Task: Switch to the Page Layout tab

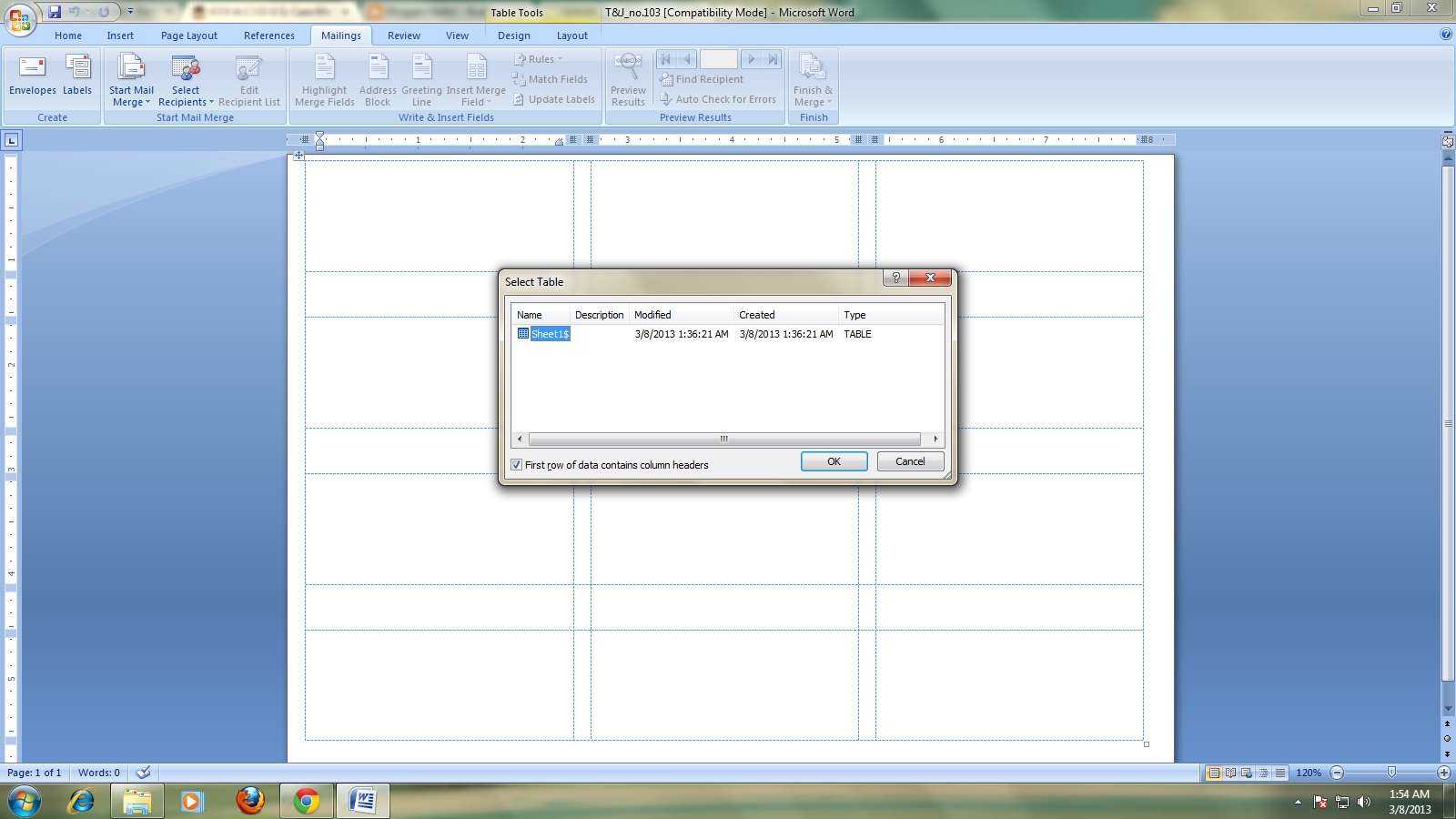Action: pos(189,35)
